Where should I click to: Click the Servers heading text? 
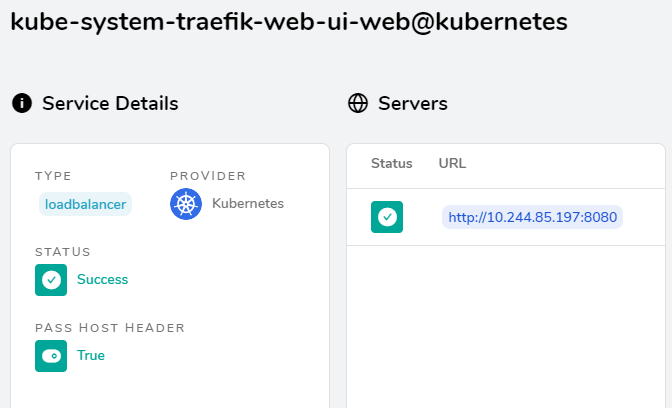pos(413,103)
